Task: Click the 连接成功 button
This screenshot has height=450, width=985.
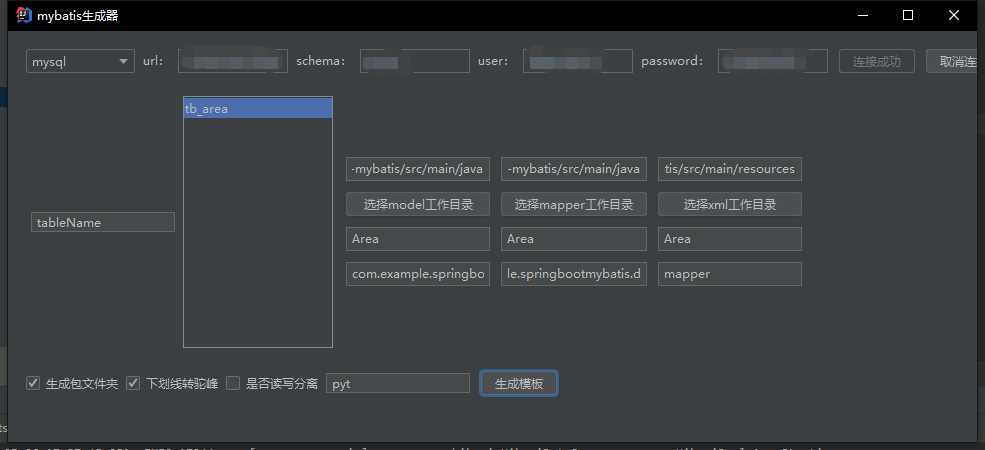Action: pyautogui.click(x=877, y=62)
